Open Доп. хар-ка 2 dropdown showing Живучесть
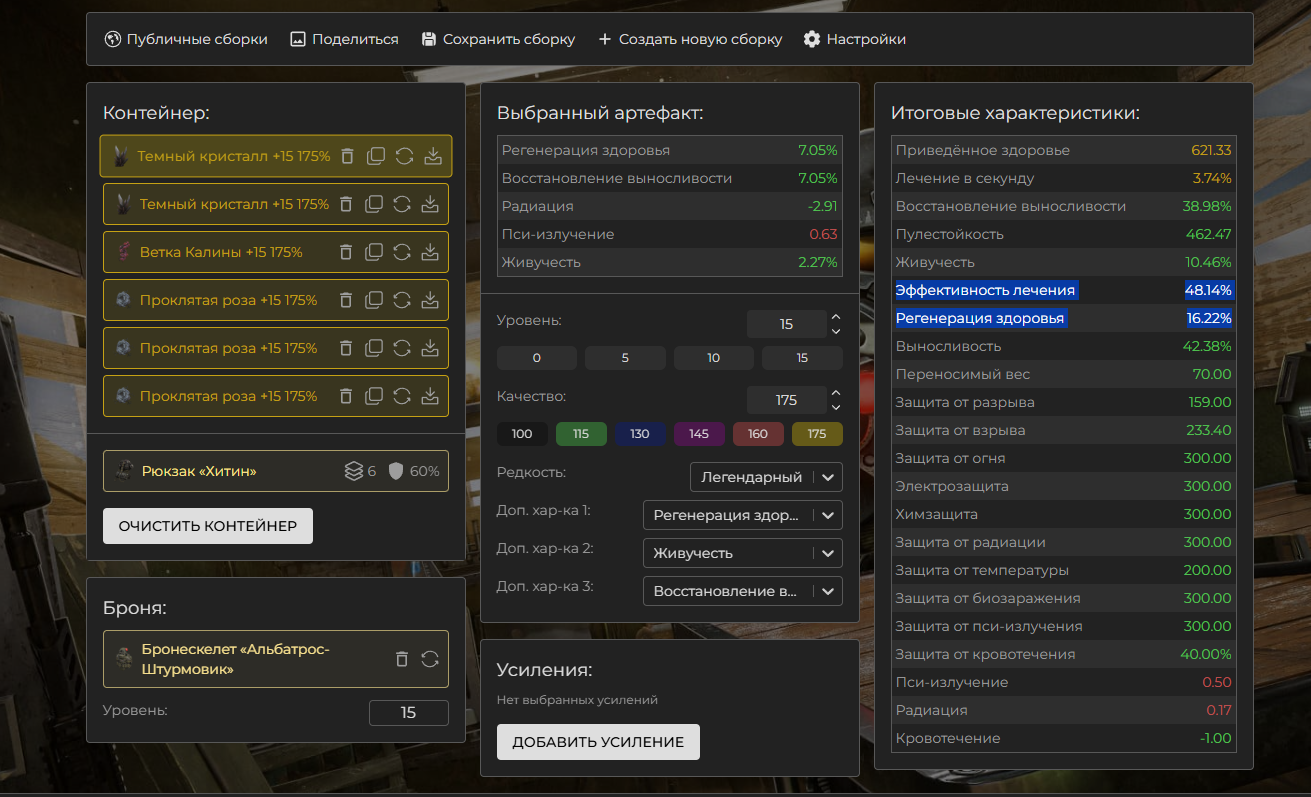The width and height of the screenshot is (1311, 797). [743, 553]
